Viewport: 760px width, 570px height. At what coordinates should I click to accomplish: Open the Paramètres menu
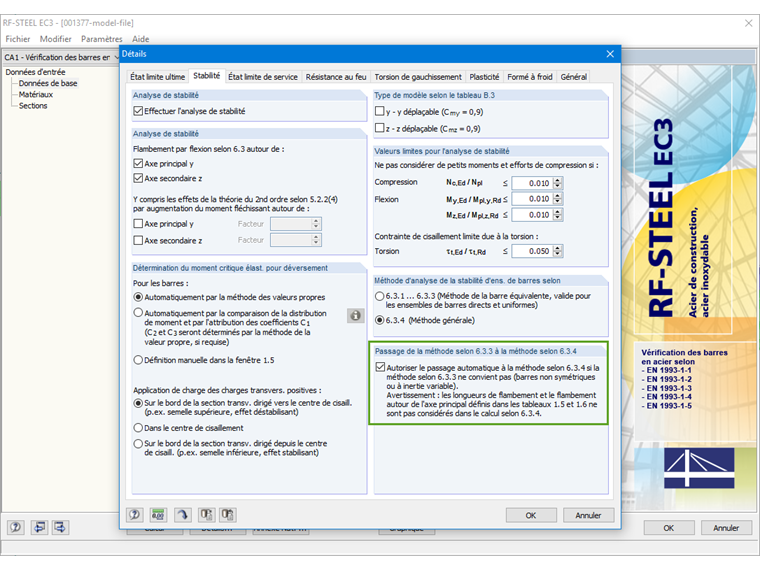point(101,39)
